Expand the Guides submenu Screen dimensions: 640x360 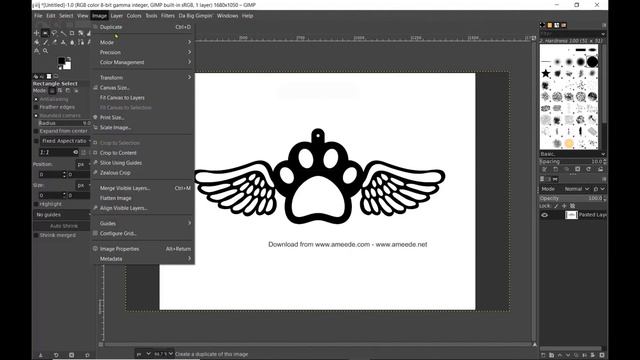click(144, 223)
